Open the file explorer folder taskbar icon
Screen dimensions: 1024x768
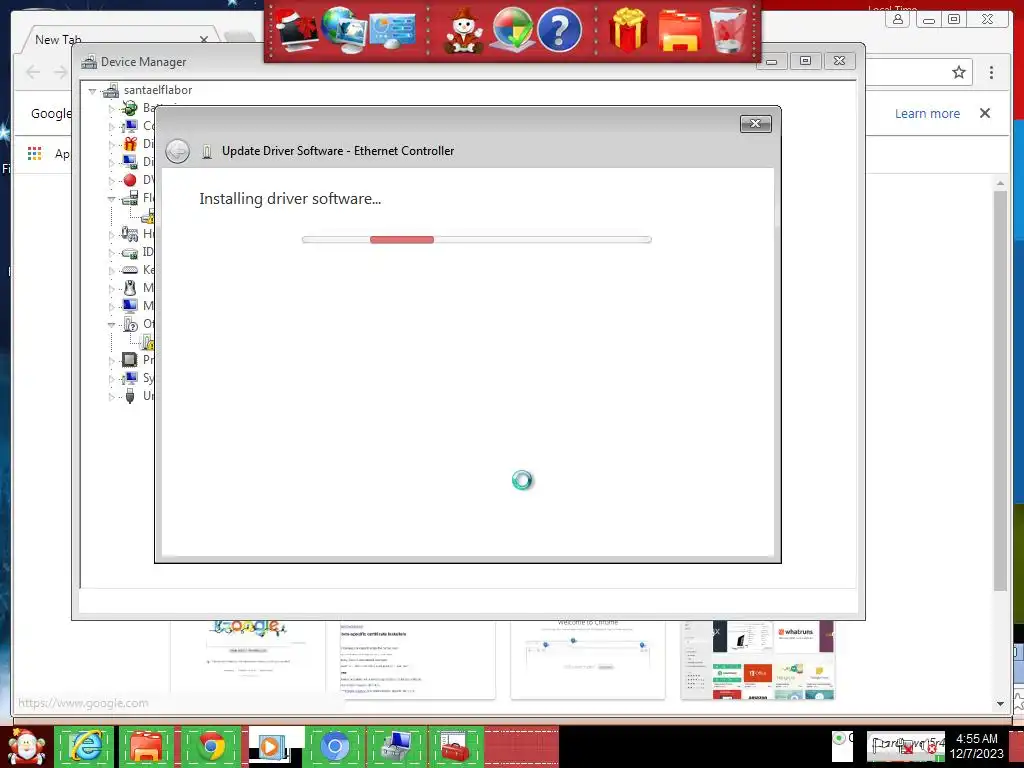[145, 746]
